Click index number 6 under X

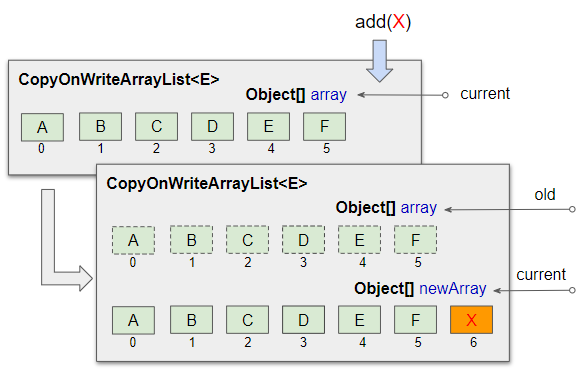473,342
